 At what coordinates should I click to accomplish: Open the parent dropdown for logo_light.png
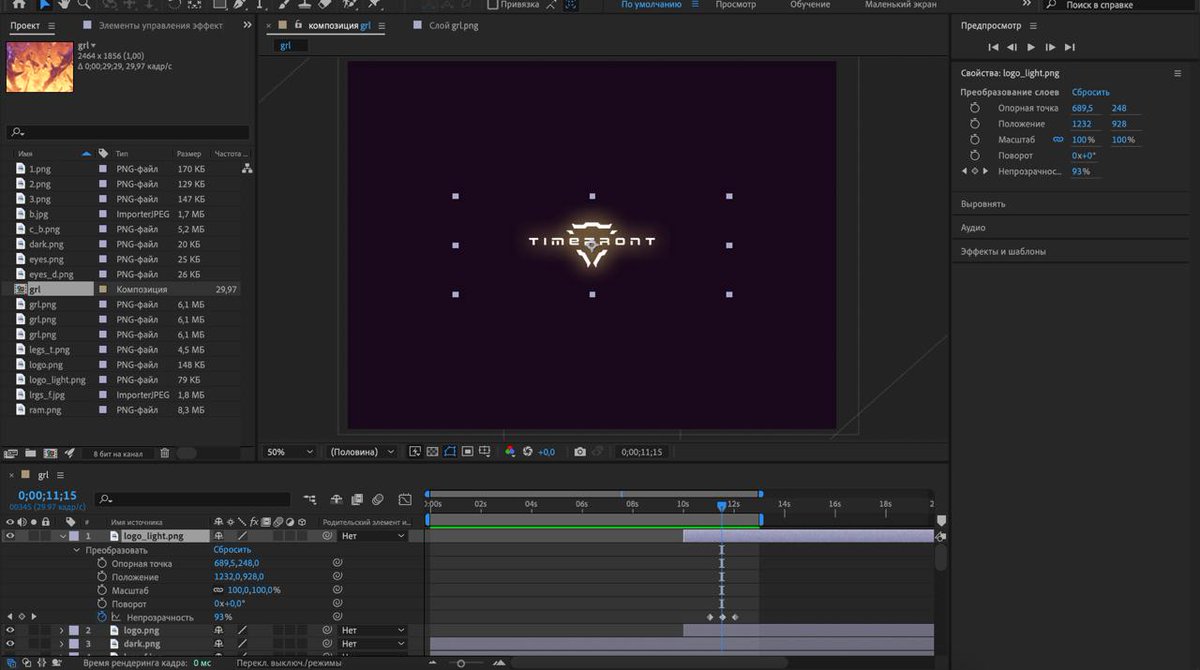373,536
